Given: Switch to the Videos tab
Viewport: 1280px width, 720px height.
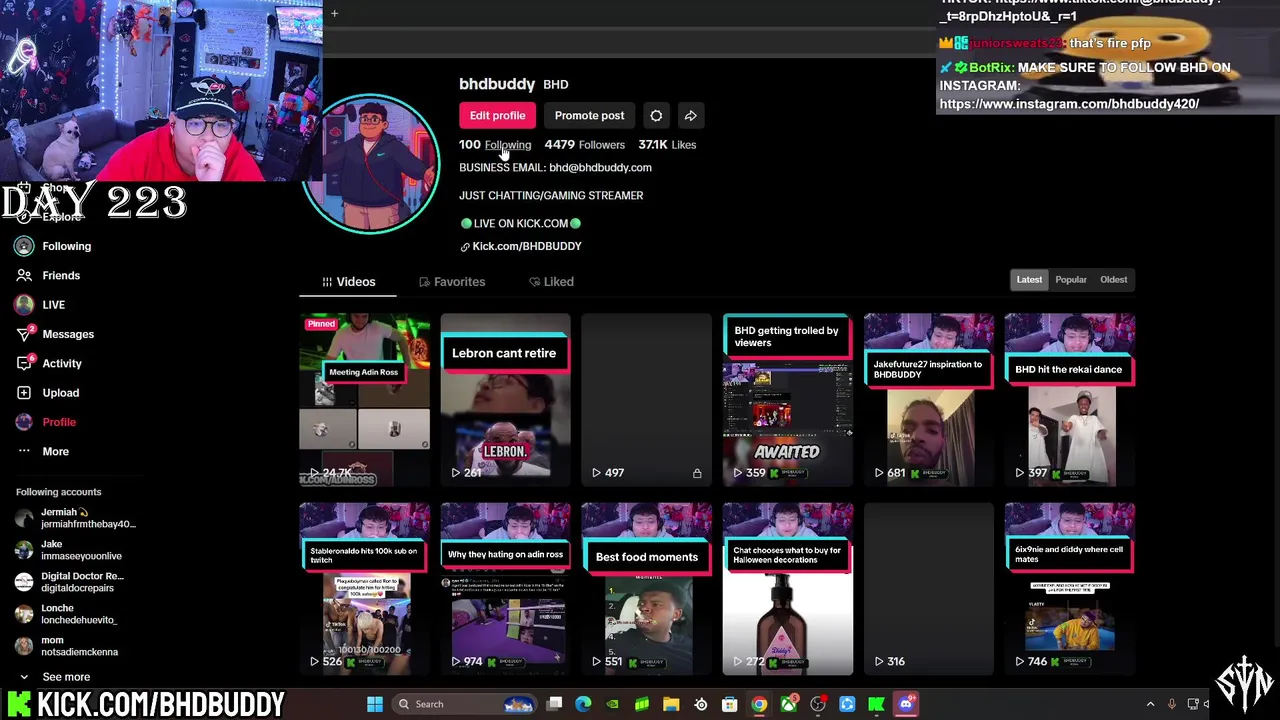Looking at the screenshot, I should 348,282.
